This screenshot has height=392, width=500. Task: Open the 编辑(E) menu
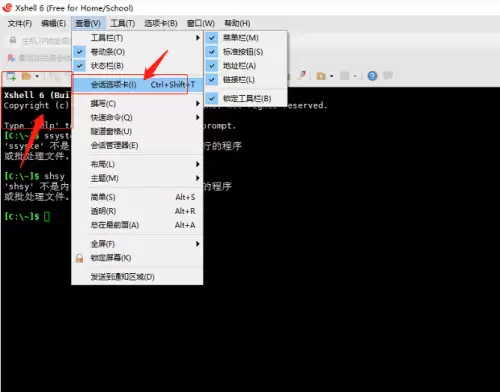pyautogui.click(x=53, y=23)
